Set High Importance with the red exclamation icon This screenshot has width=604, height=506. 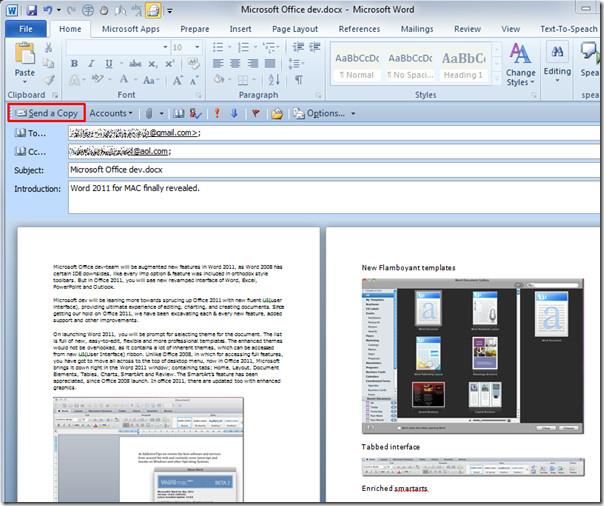click(216, 113)
